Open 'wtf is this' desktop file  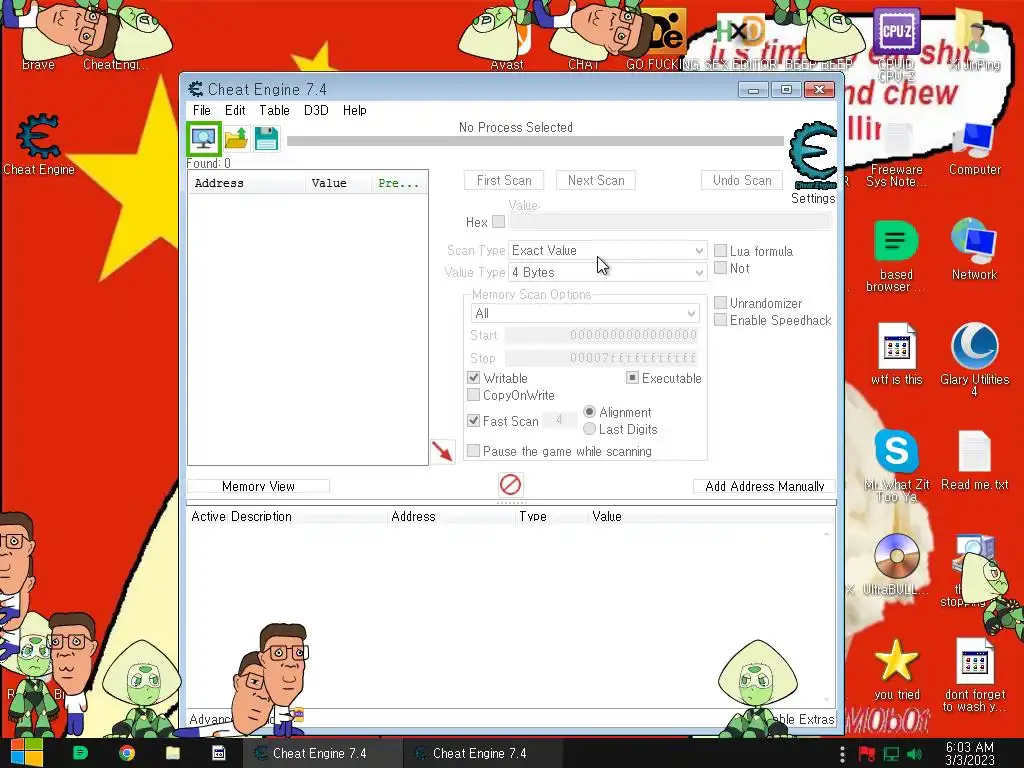click(x=896, y=354)
